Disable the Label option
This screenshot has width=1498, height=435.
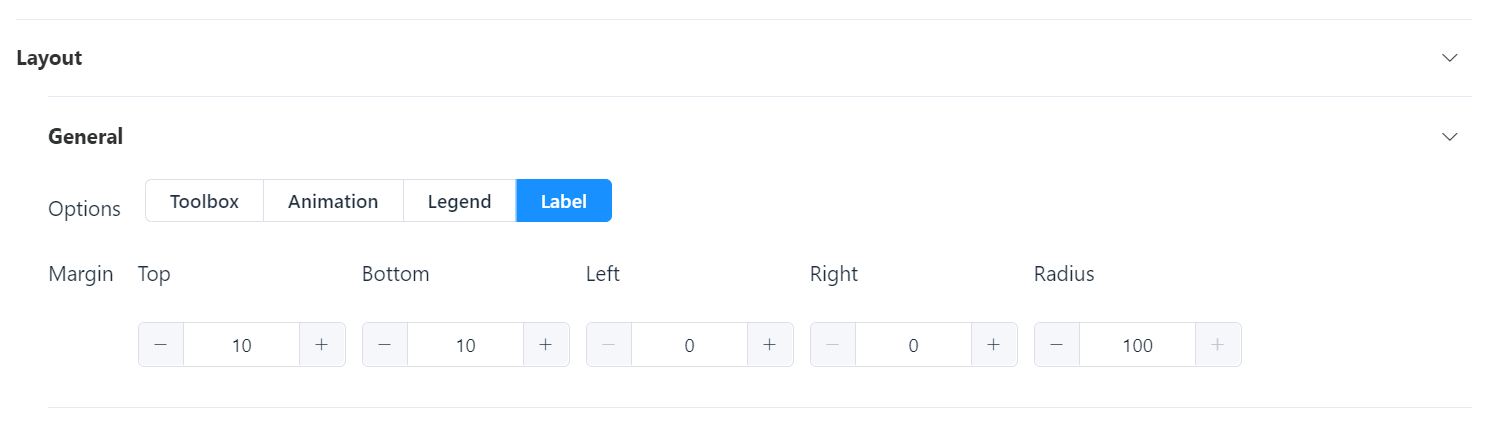click(563, 201)
